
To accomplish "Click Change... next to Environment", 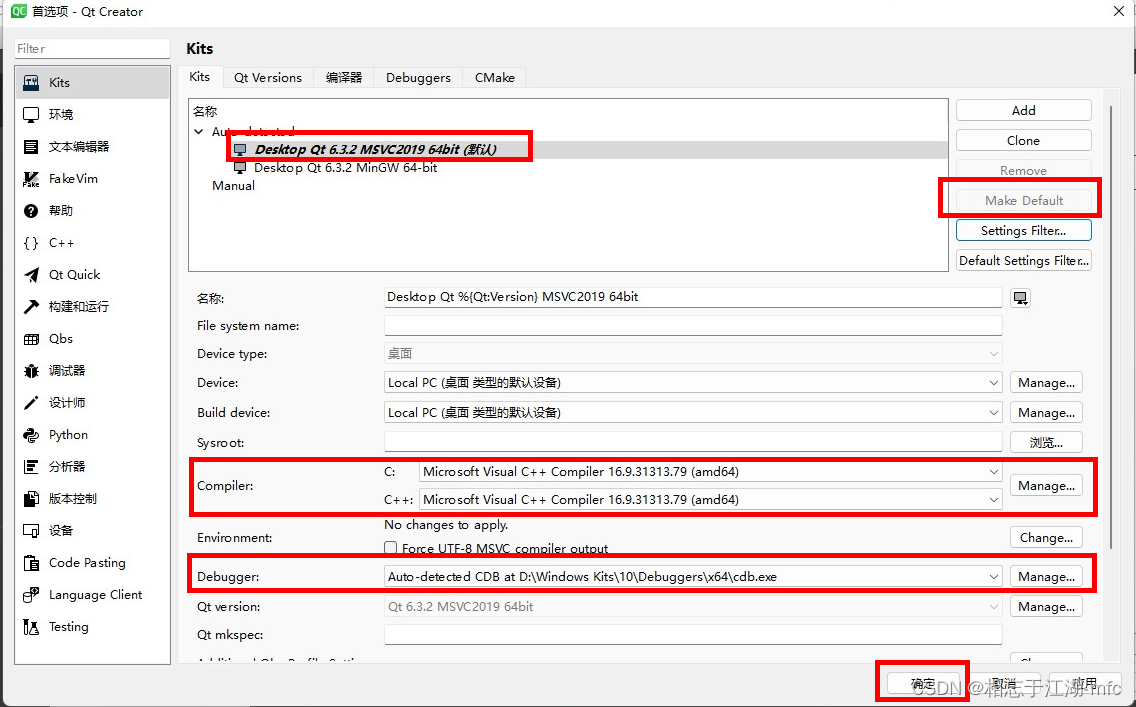I will click(x=1046, y=537).
